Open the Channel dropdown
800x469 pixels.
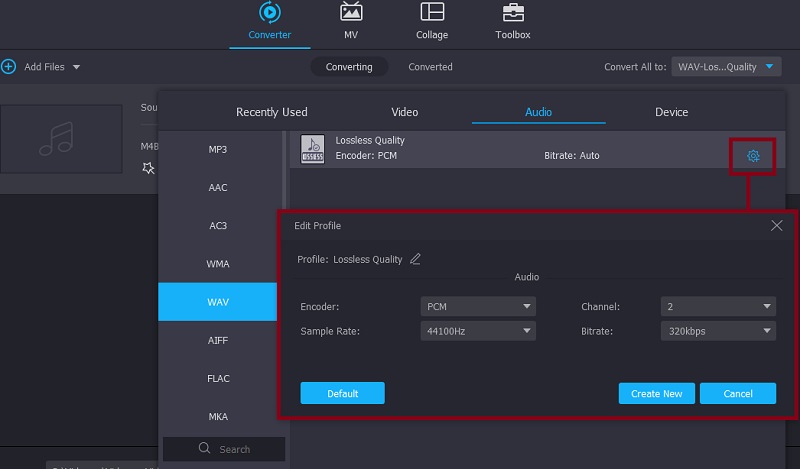click(718, 306)
